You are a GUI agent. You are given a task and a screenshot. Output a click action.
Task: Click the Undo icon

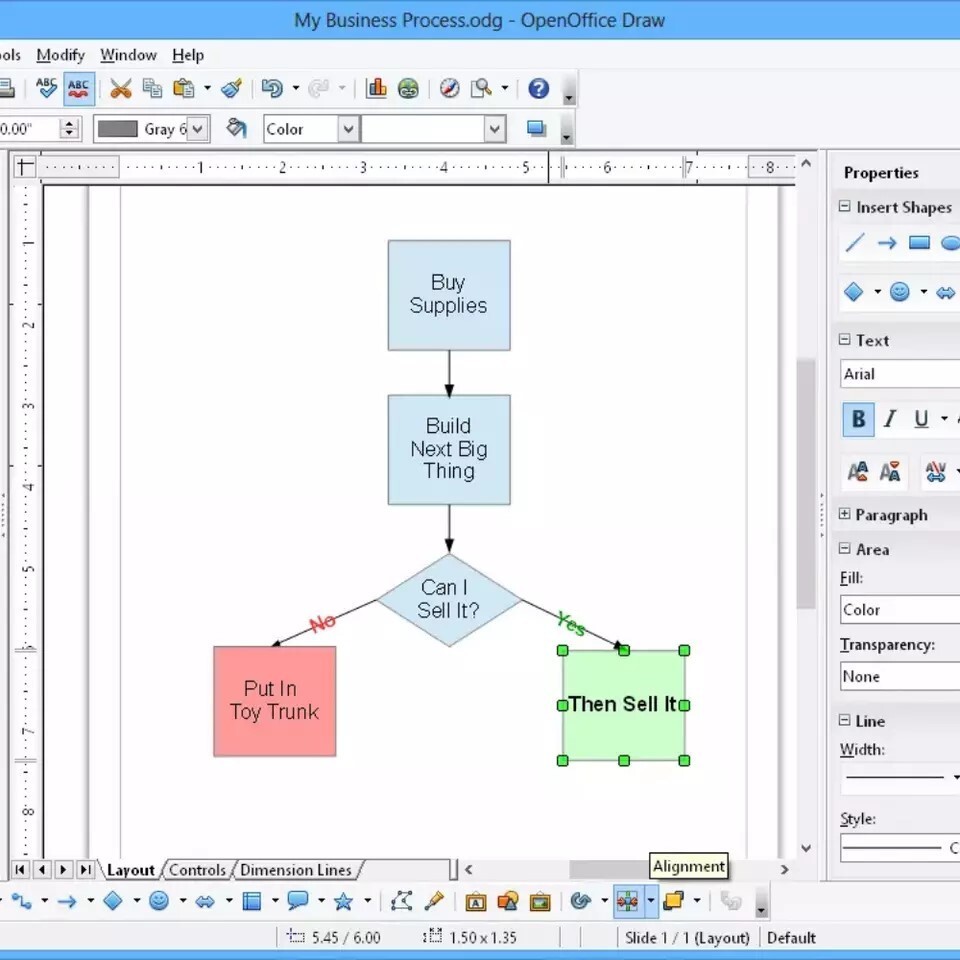point(272,88)
